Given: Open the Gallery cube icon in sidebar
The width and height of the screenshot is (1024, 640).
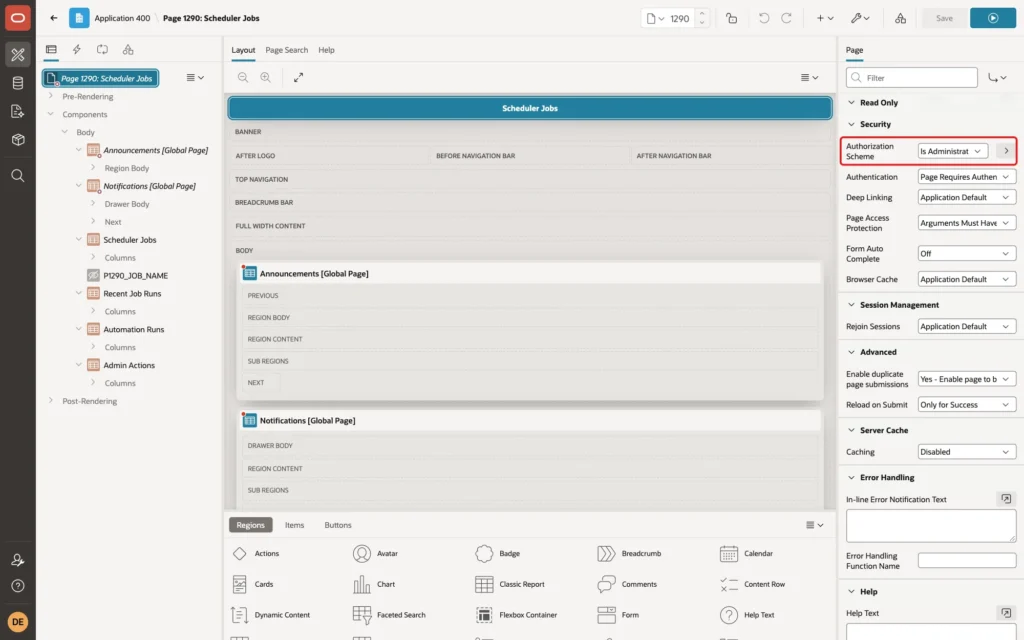Looking at the screenshot, I should tap(18, 139).
